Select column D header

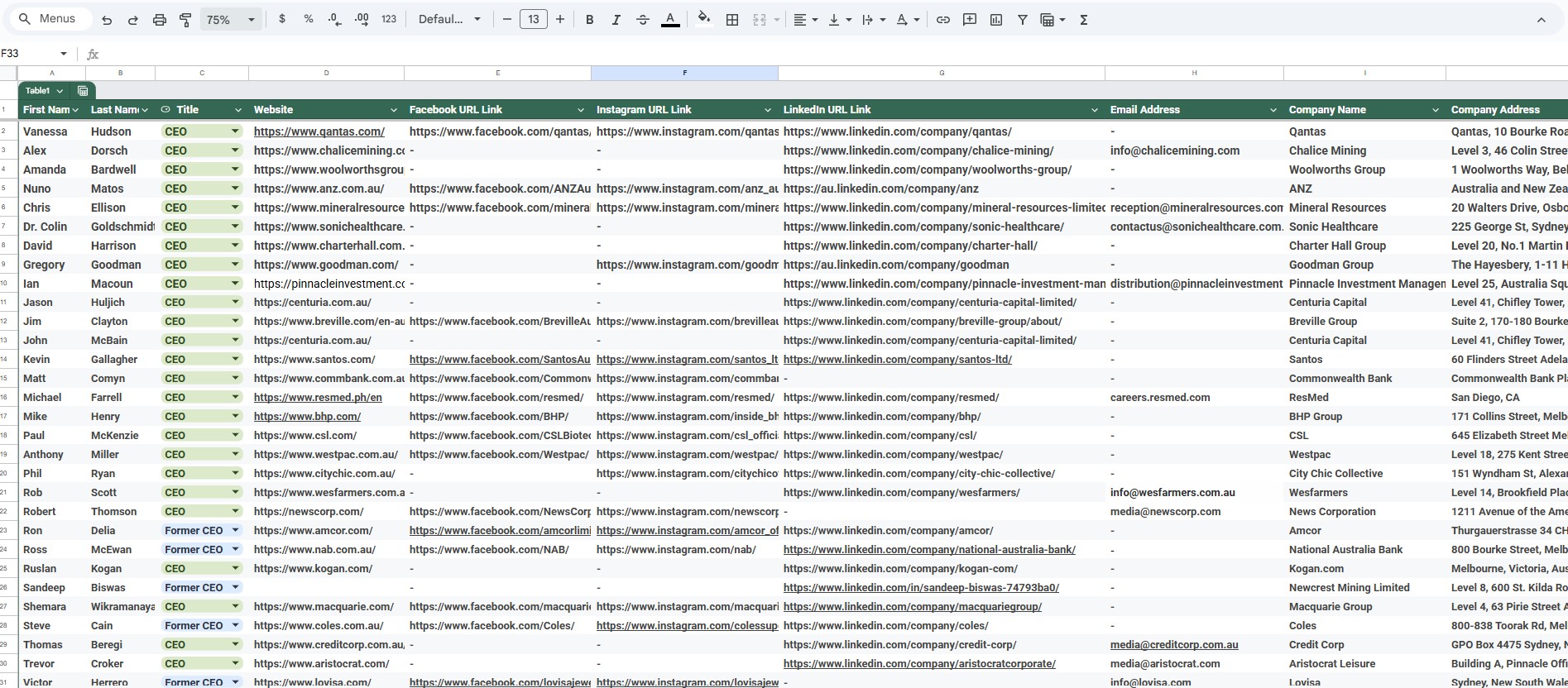pyautogui.click(x=326, y=73)
